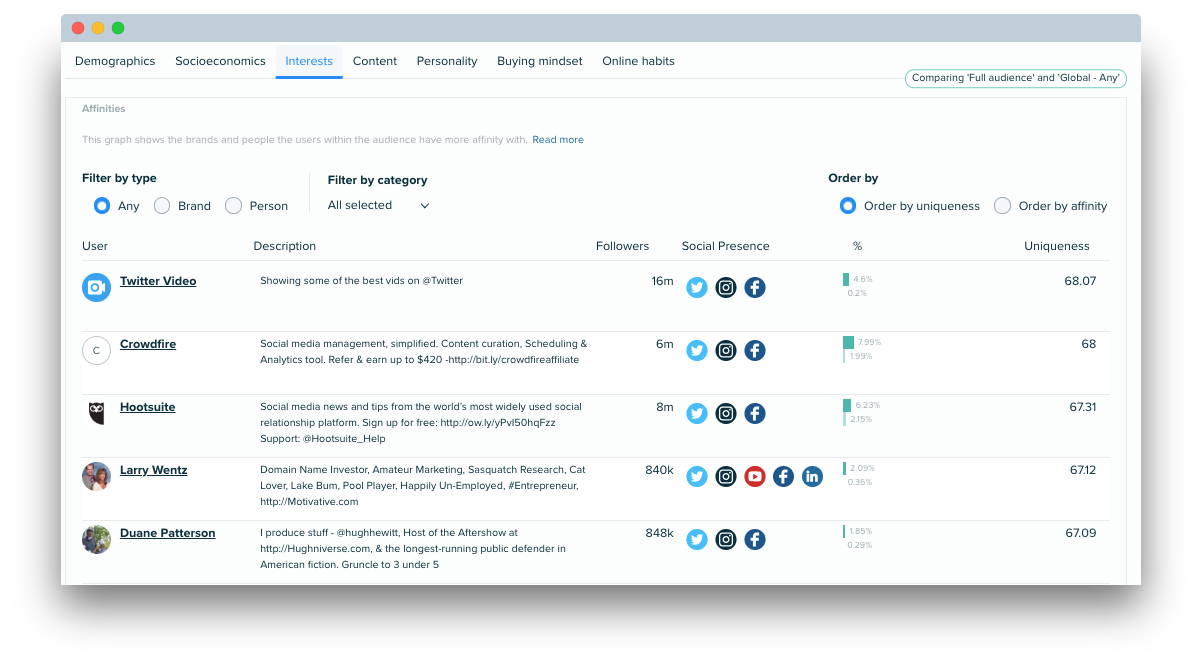Open the Larry Wentz profile link

tap(154, 470)
